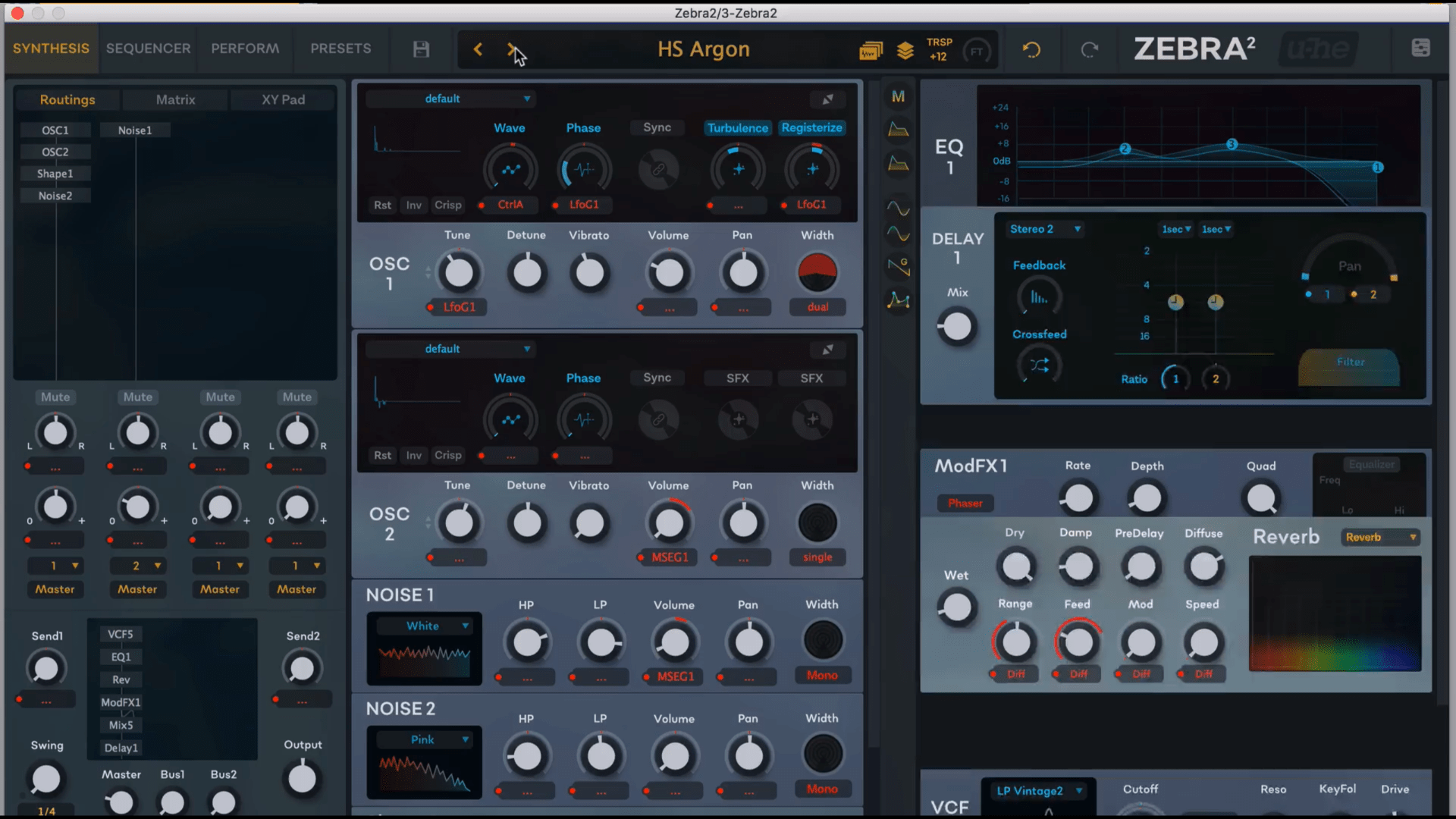Select the first LFO sine wave icon
The width and height of the screenshot is (1456, 819).
click(x=898, y=208)
